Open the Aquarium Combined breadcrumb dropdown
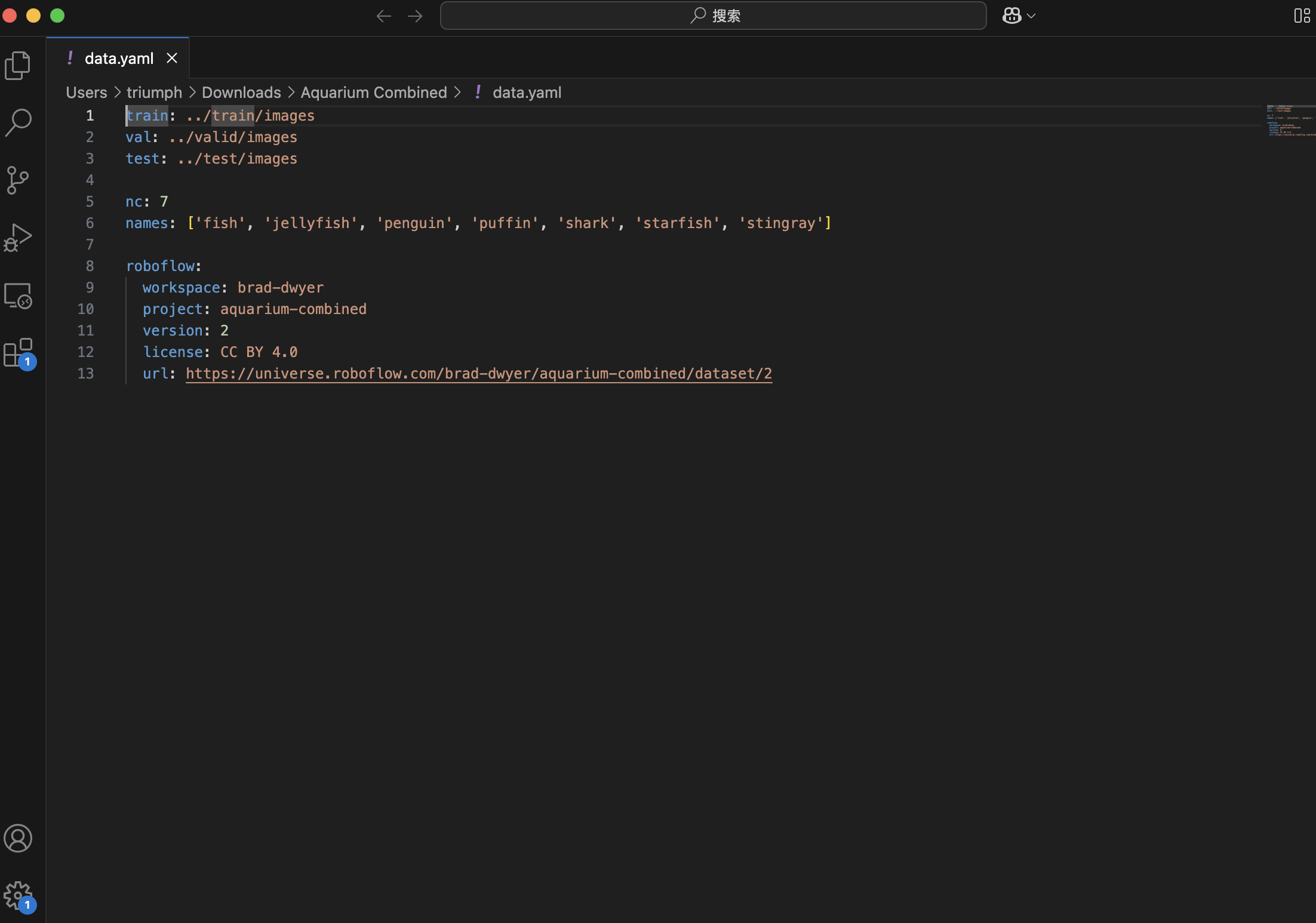The image size is (1316, 923). click(374, 93)
